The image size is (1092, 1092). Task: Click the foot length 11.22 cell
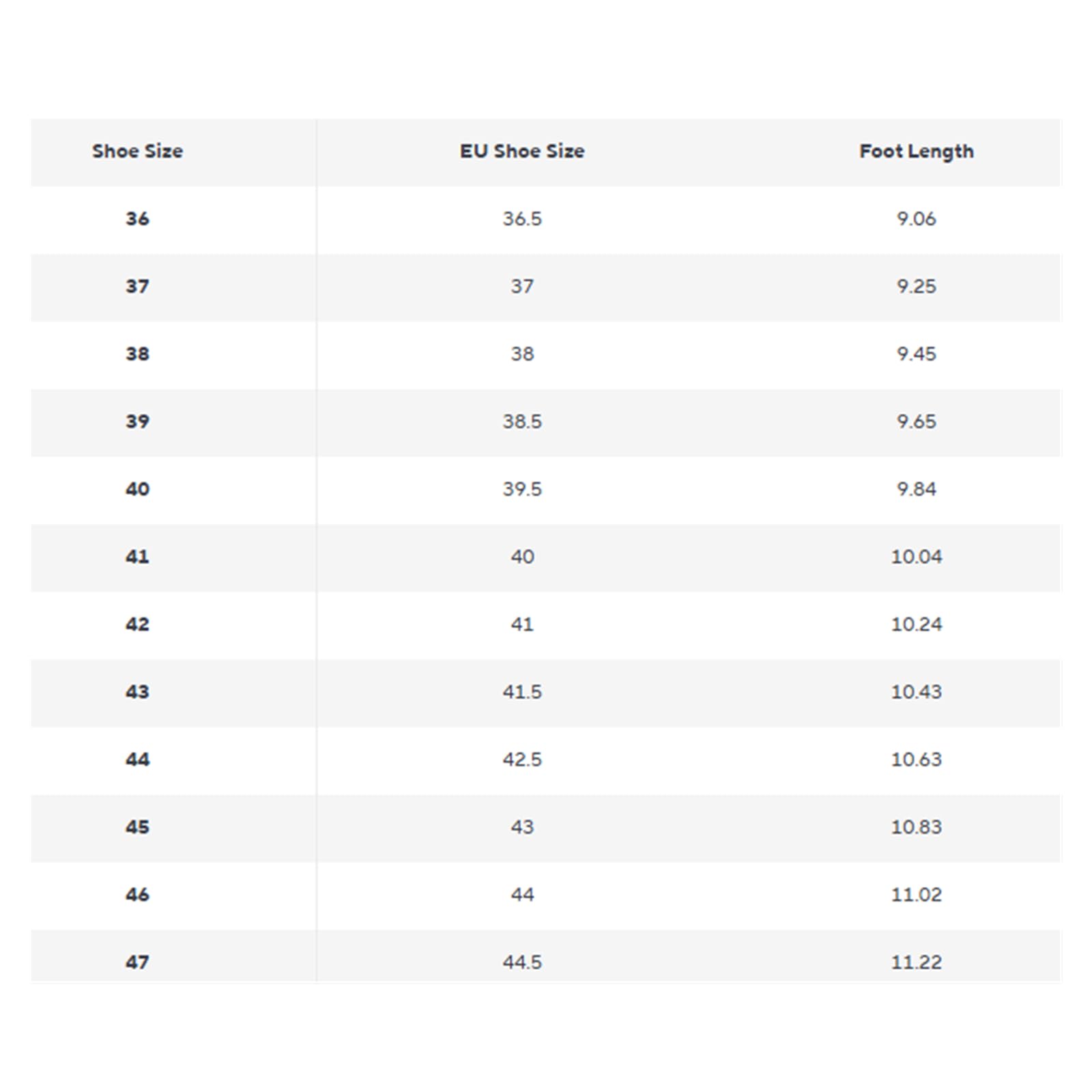[917, 962]
